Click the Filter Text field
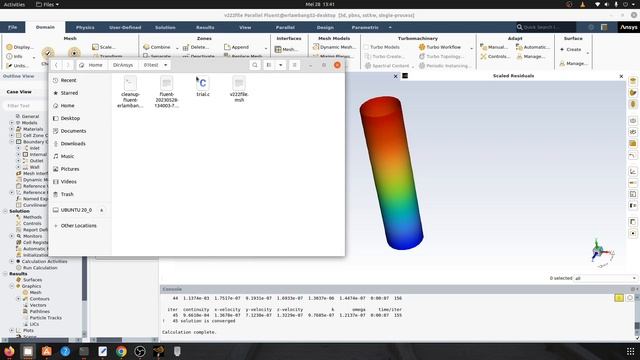The image size is (640, 360). pyautogui.click(x=25, y=106)
